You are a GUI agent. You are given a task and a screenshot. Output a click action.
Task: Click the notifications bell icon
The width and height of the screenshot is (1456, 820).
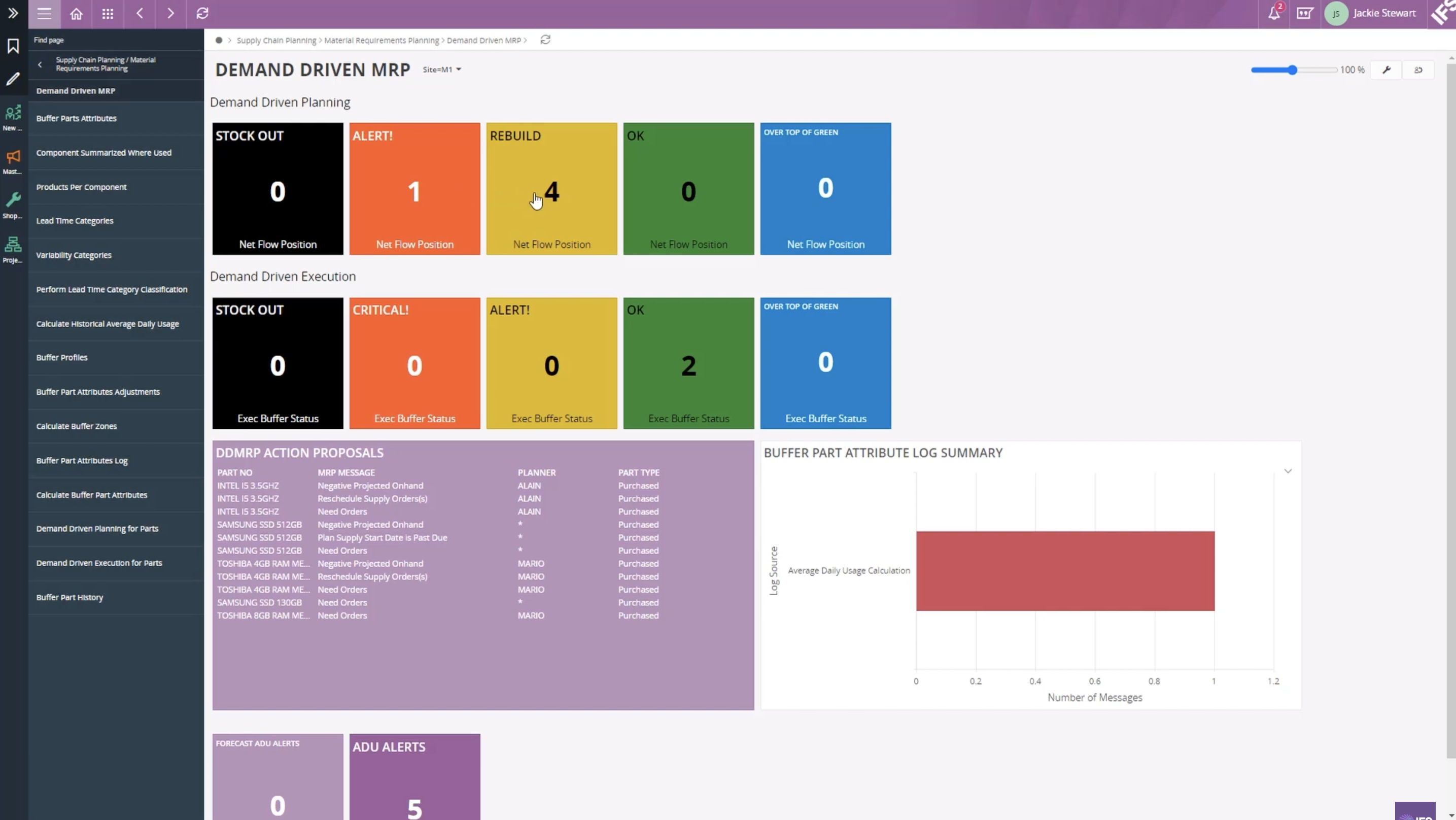coord(1273,14)
